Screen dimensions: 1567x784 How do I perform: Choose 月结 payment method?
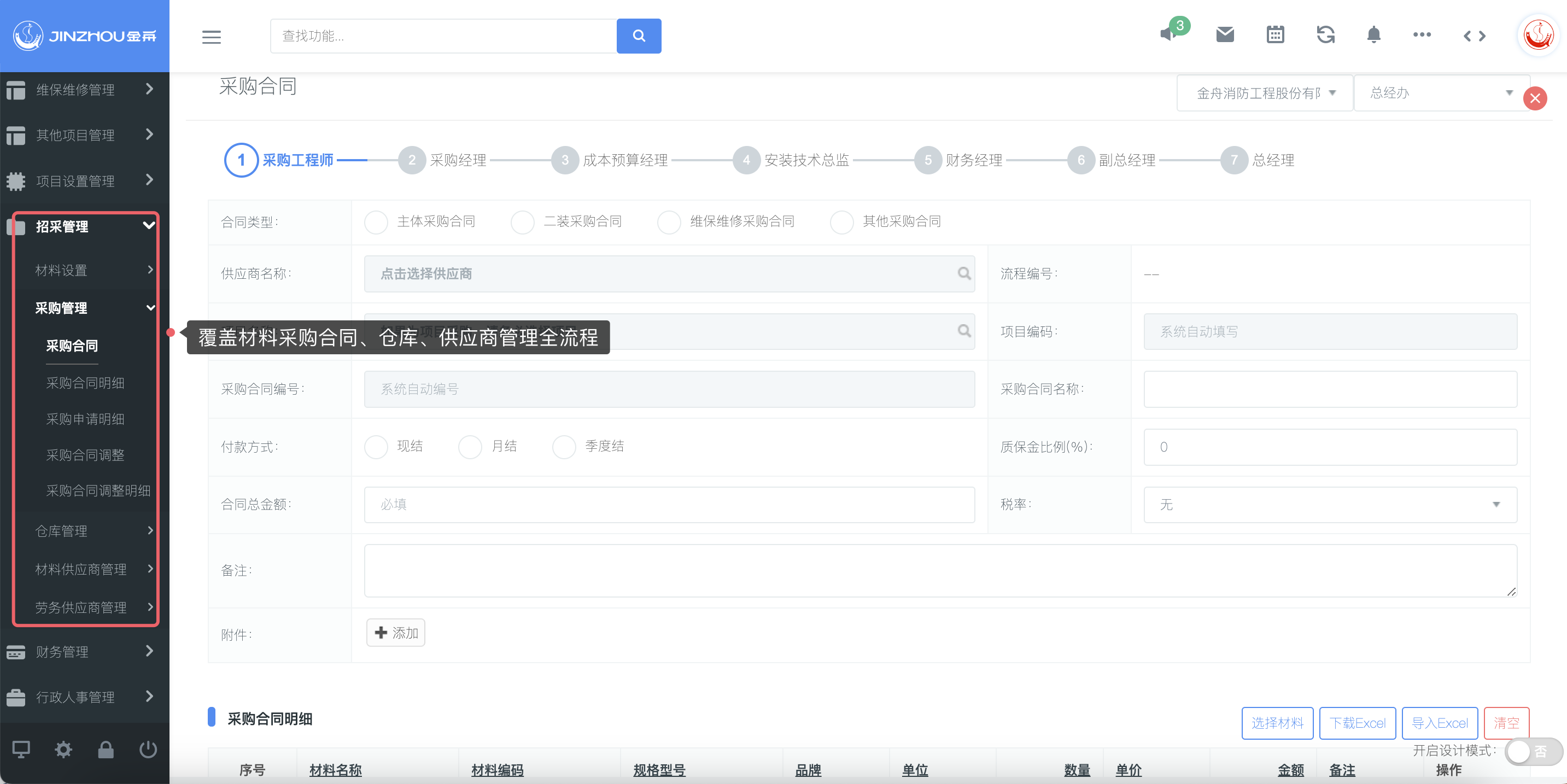pos(470,447)
